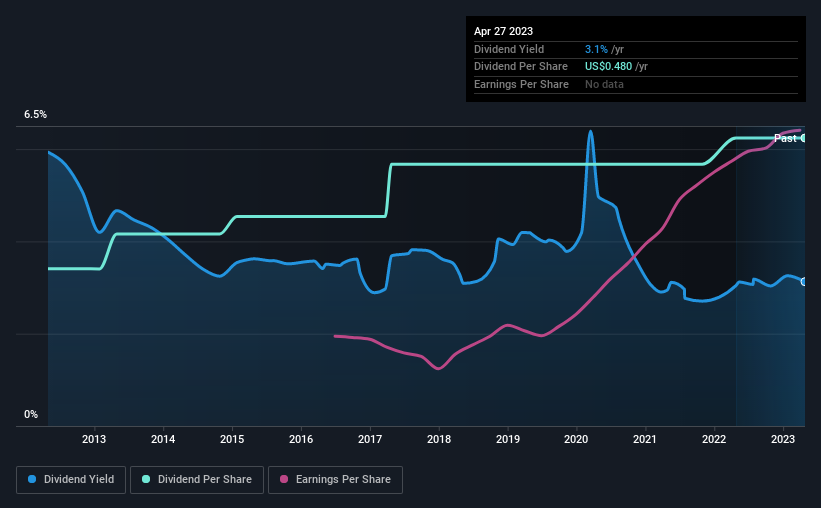Toggle the Earnings Per Share legend button
Viewport: 821px width, 508px height.
click(x=335, y=480)
